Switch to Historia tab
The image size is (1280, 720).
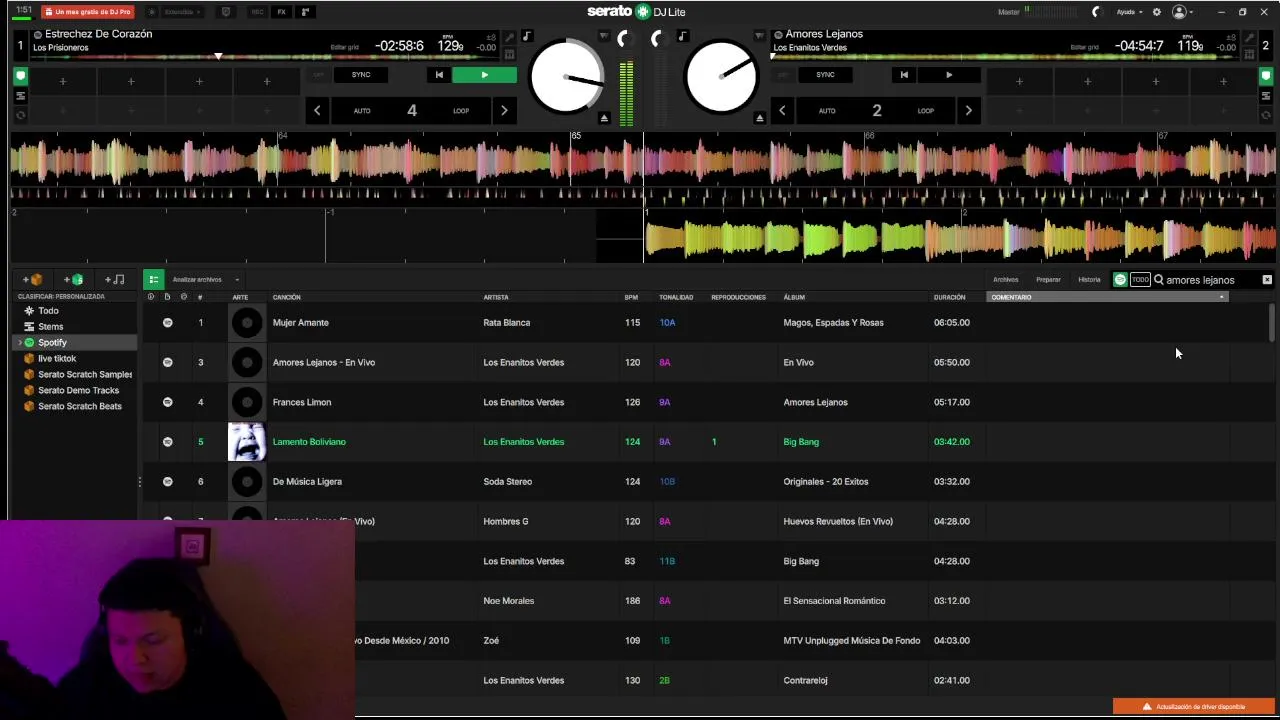pyautogui.click(x=1089, y=280)
